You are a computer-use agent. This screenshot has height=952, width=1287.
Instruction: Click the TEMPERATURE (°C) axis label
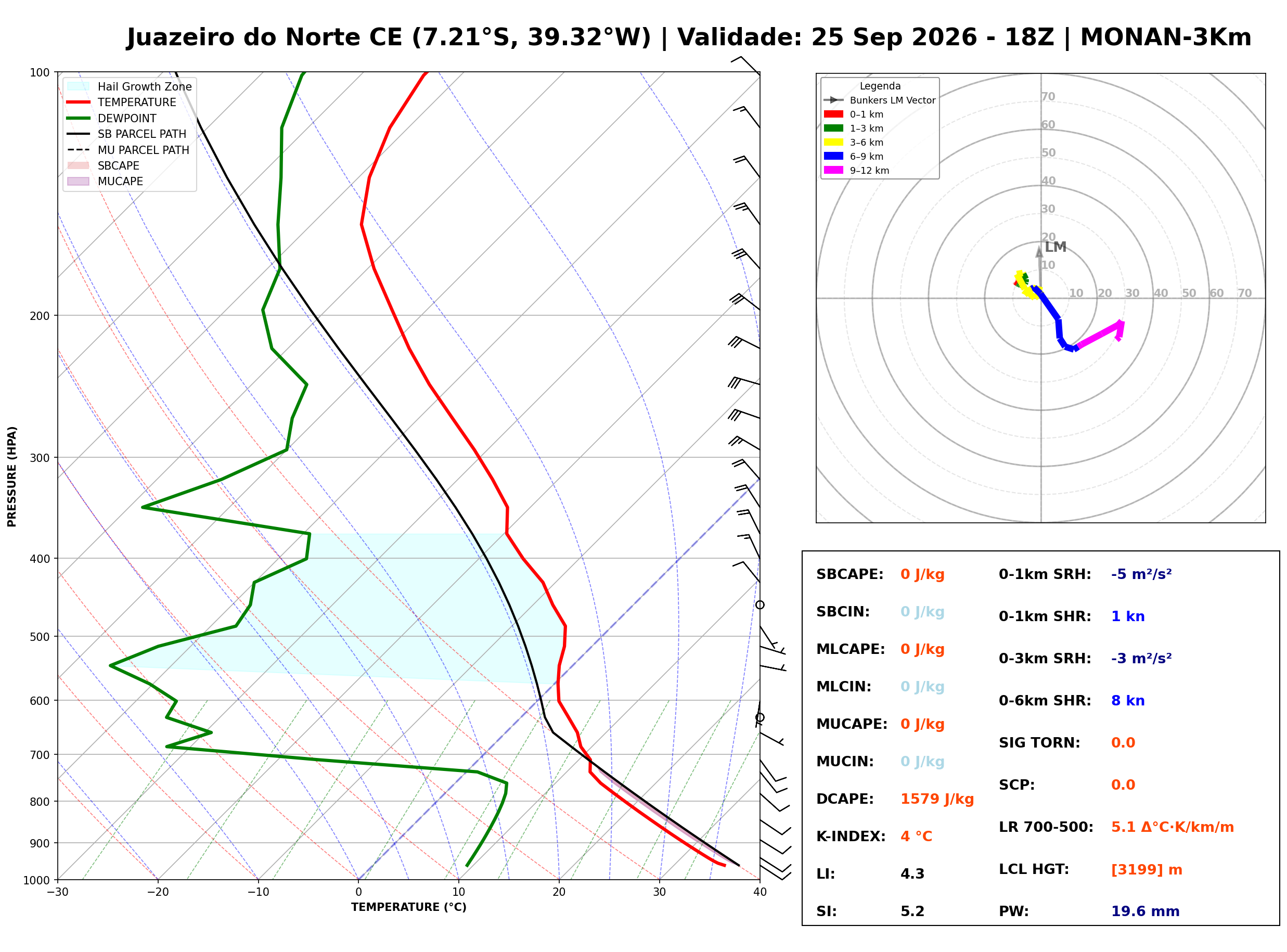pos(409,907)
